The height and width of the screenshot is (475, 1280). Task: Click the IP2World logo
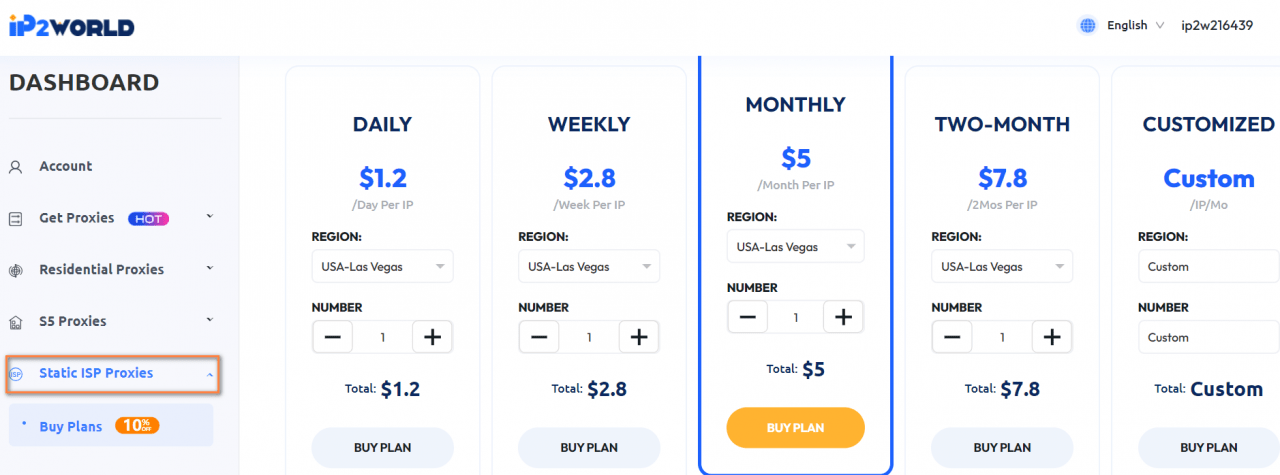pyautogui.click(x=71, y=26)
